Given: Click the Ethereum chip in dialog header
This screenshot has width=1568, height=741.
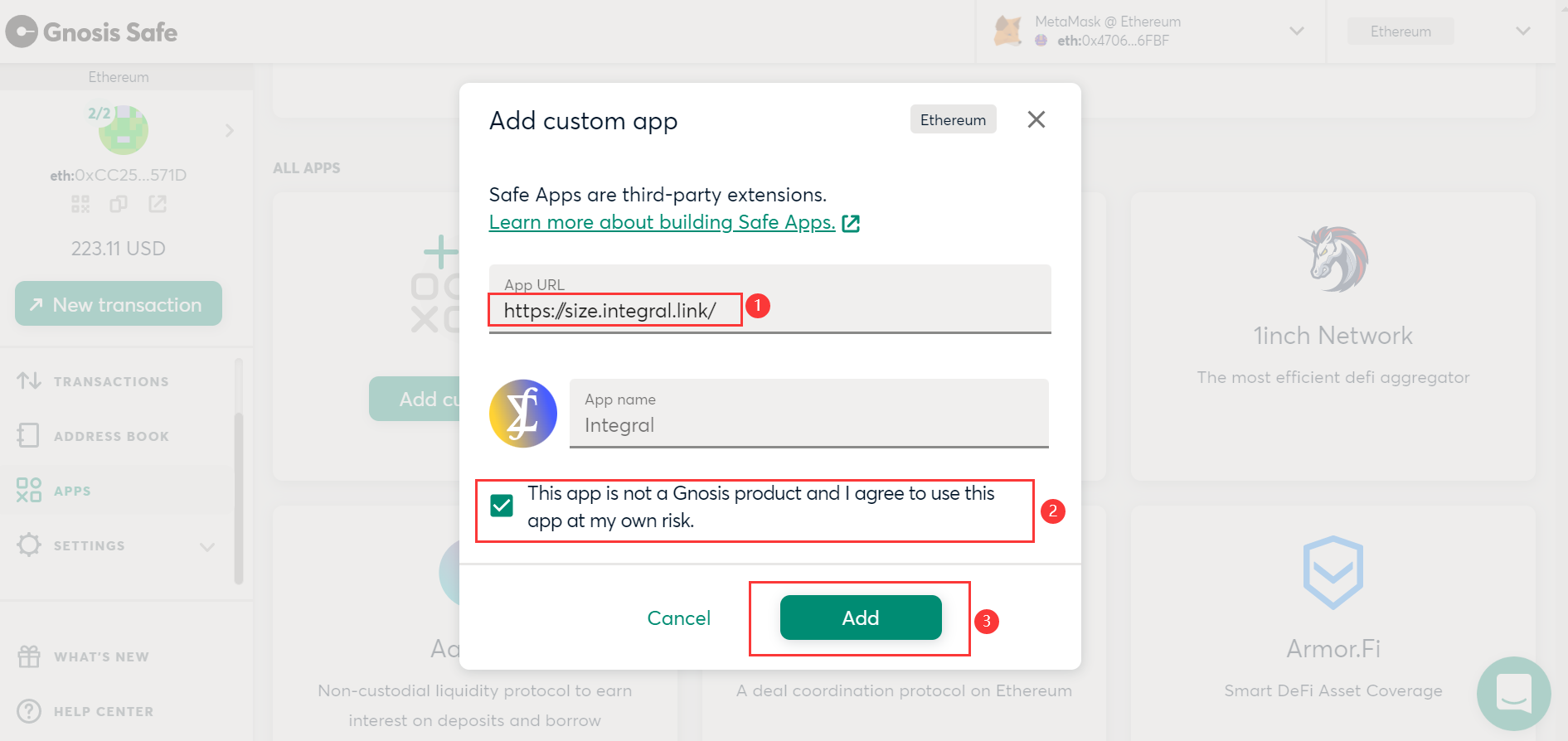Looking at the screenshot, I should pos(953,119).
